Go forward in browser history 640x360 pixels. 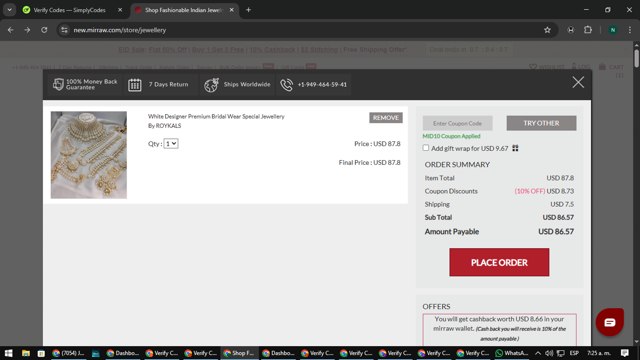pos(27,30)
